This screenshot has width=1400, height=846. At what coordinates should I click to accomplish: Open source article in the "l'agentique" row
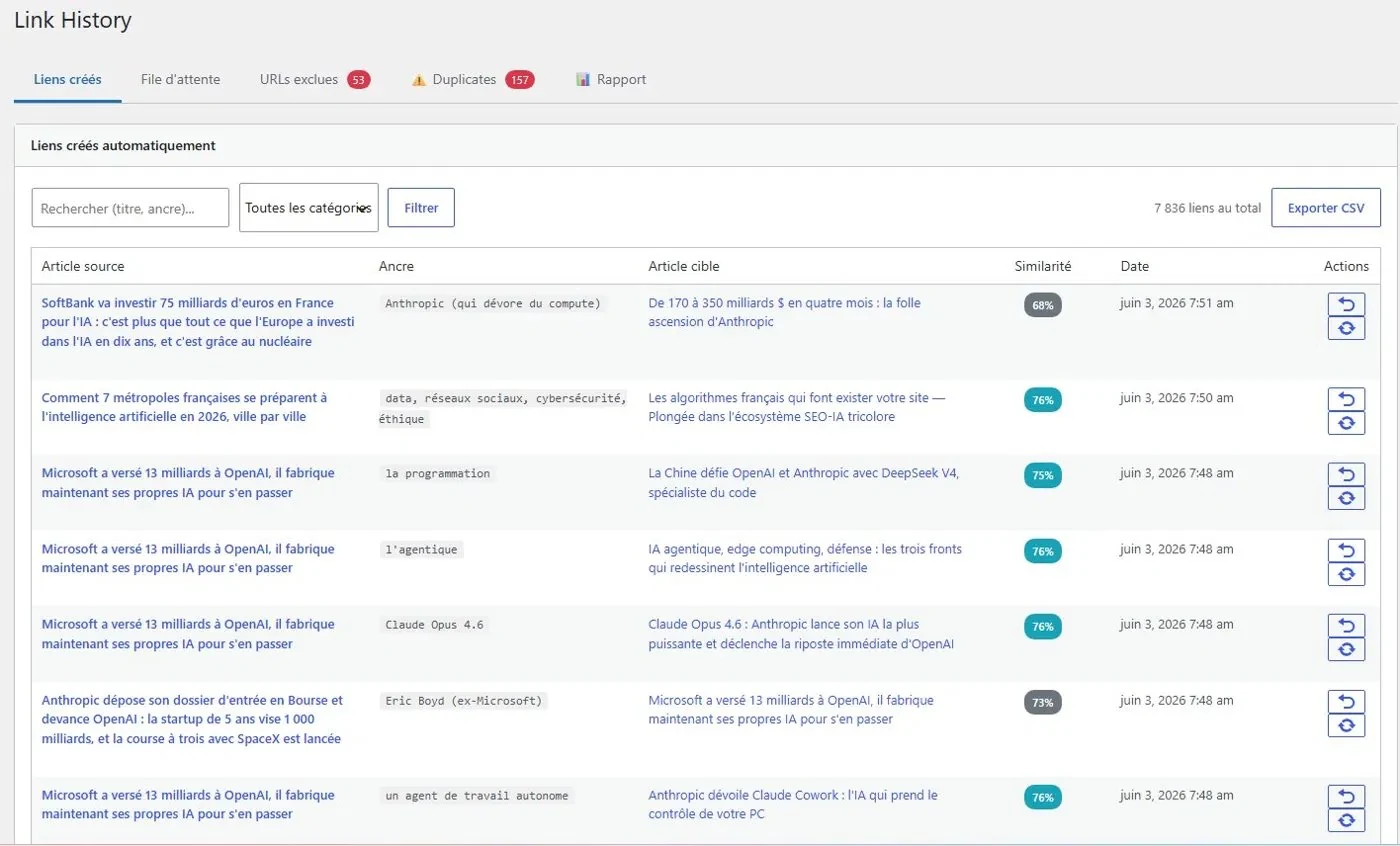188,558
